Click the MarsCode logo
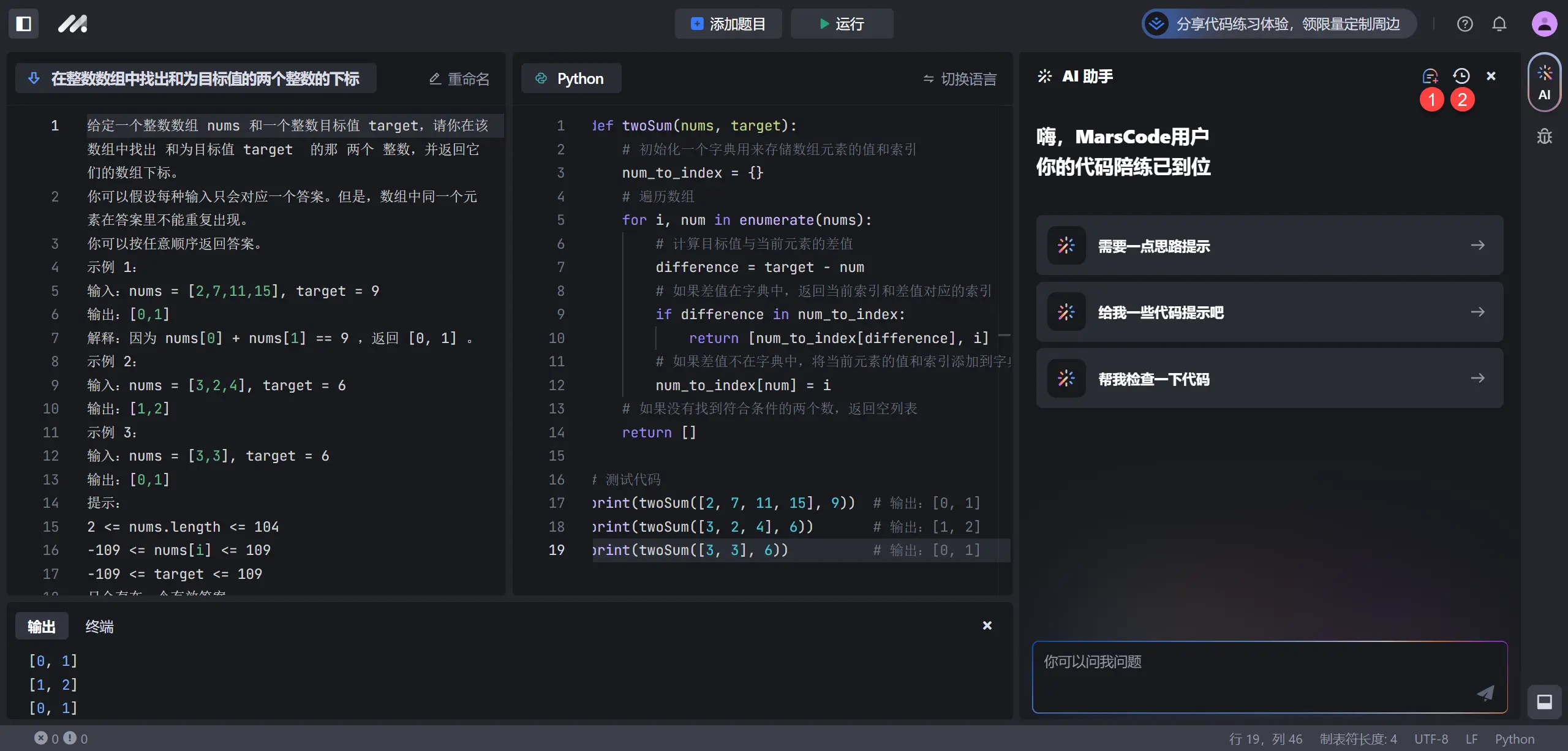Image resolution: width=1568 pixels, height=751 pixels. [73, 24]
